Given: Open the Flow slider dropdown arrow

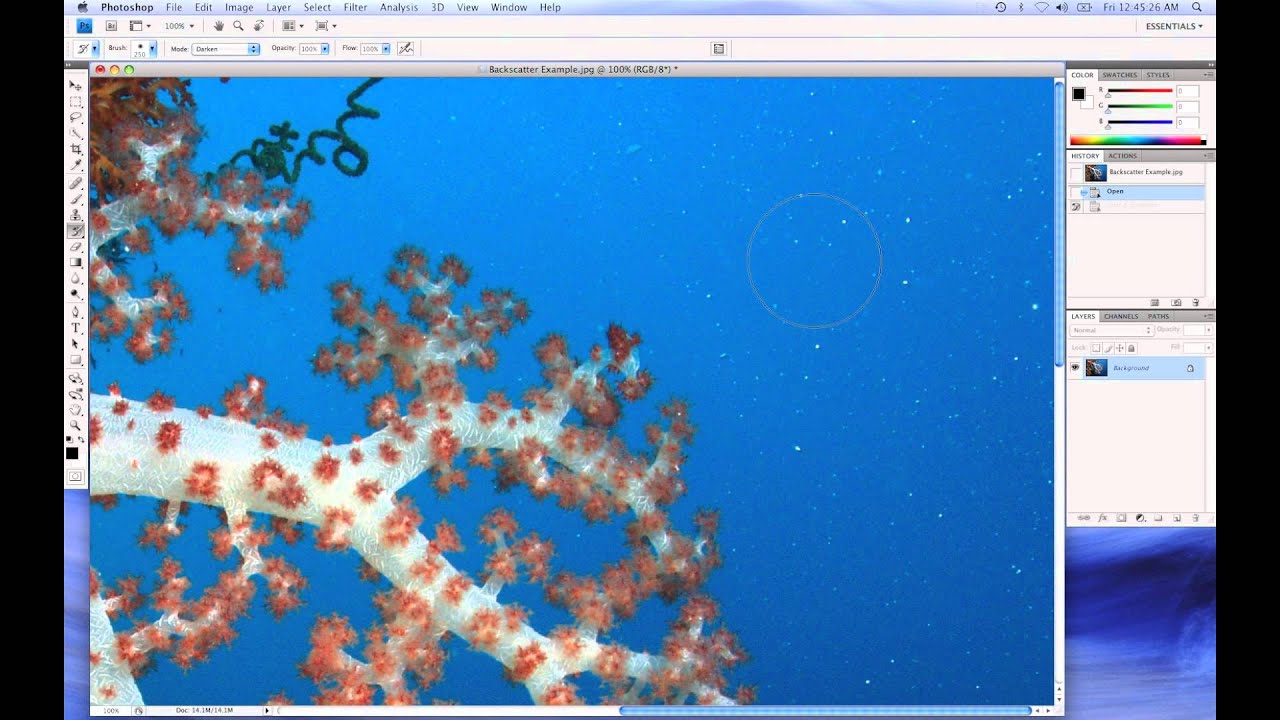Looking at the screenshot, I should tap(385, 48).
